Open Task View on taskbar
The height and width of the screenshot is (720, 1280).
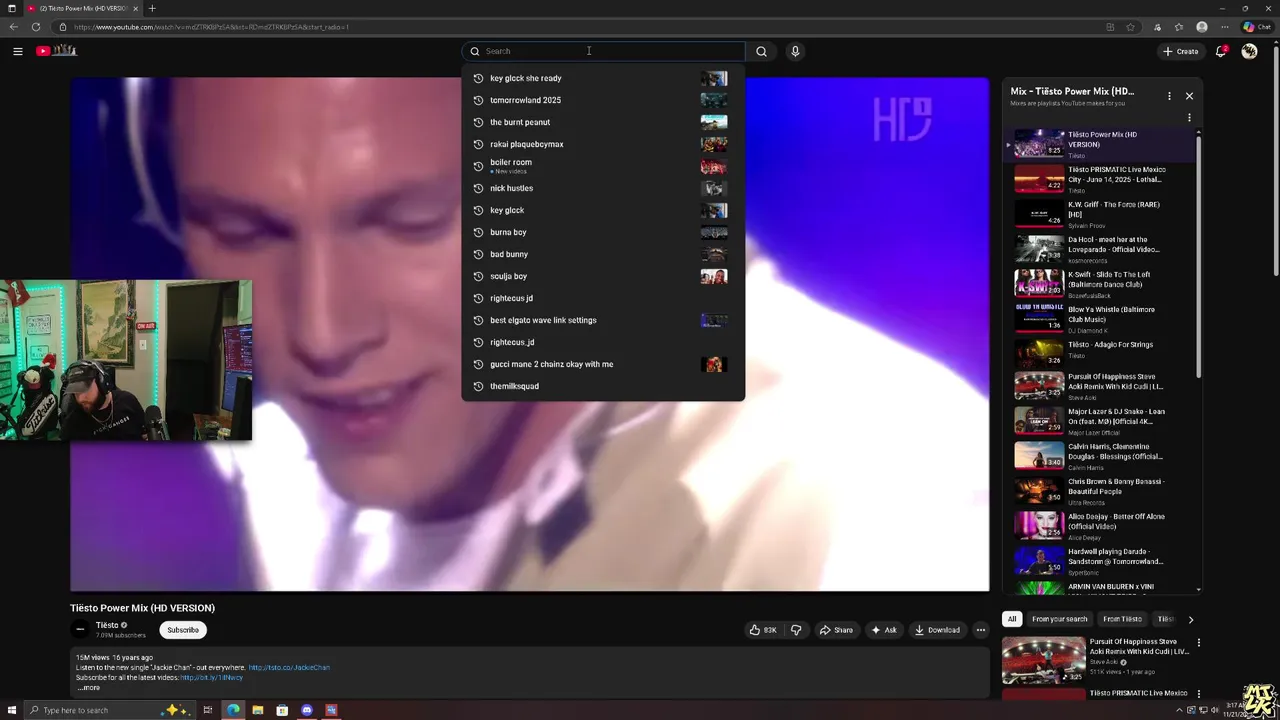(208, 710)
